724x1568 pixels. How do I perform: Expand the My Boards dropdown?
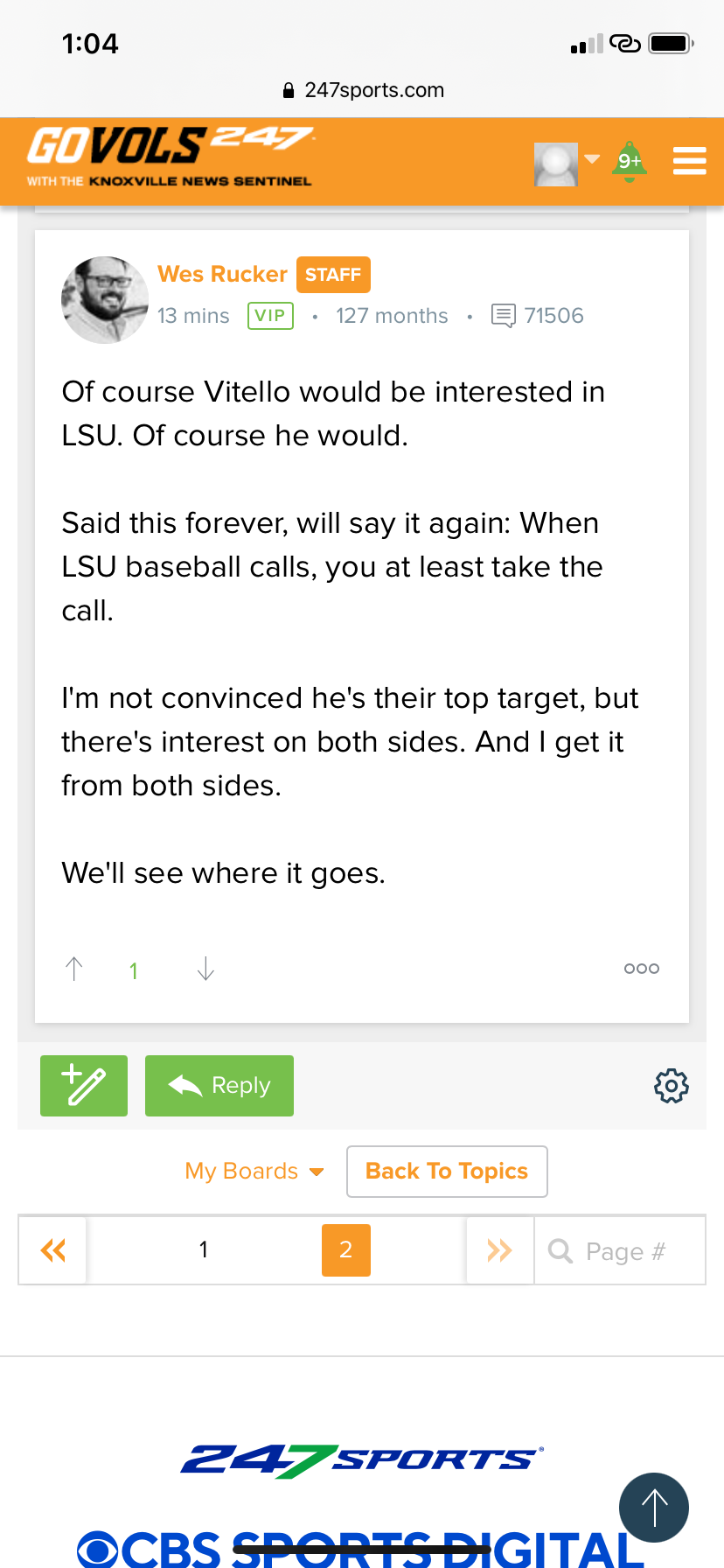click(254, 1171)
